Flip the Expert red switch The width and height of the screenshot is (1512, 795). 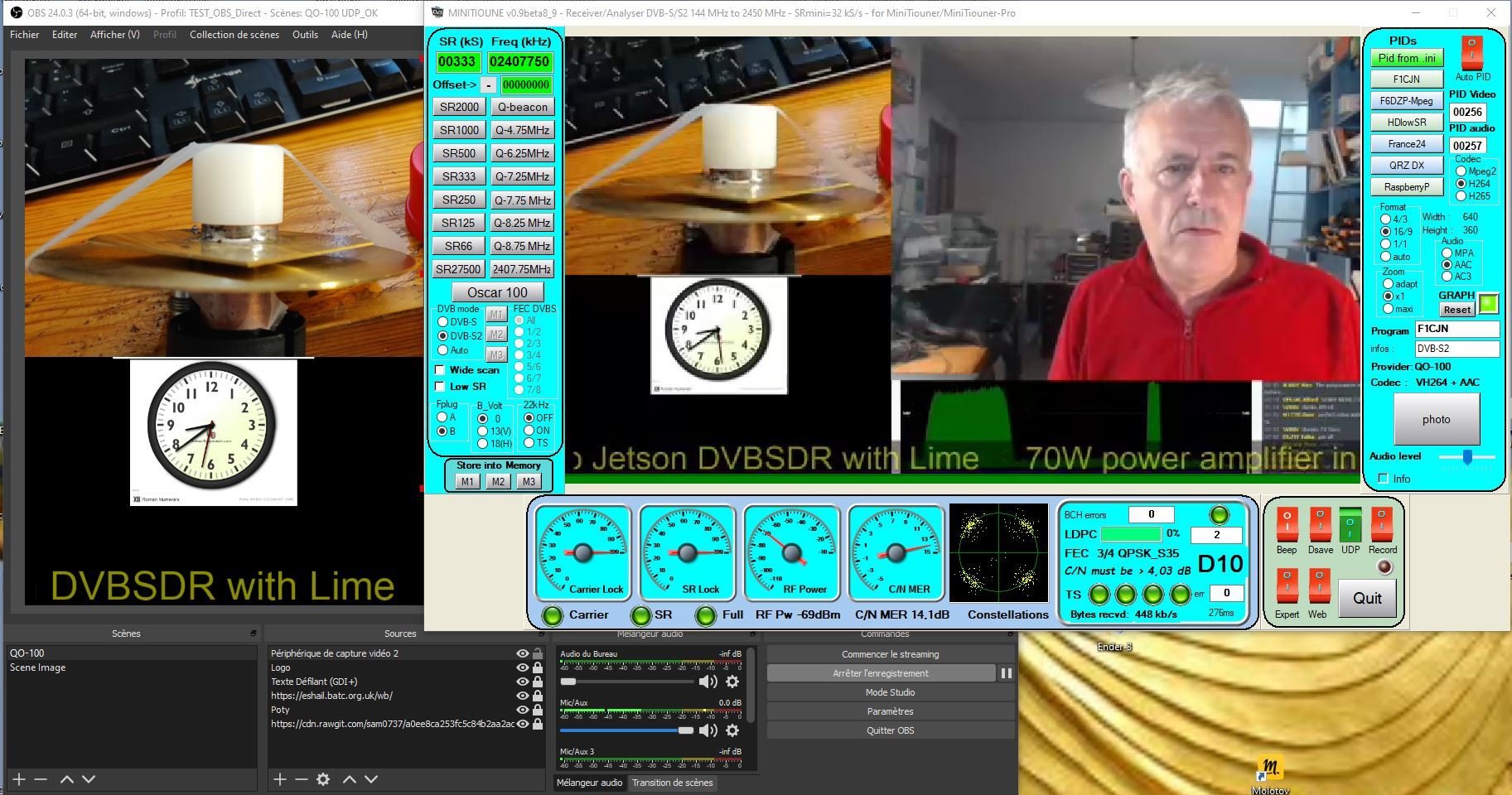point(1287,586)
